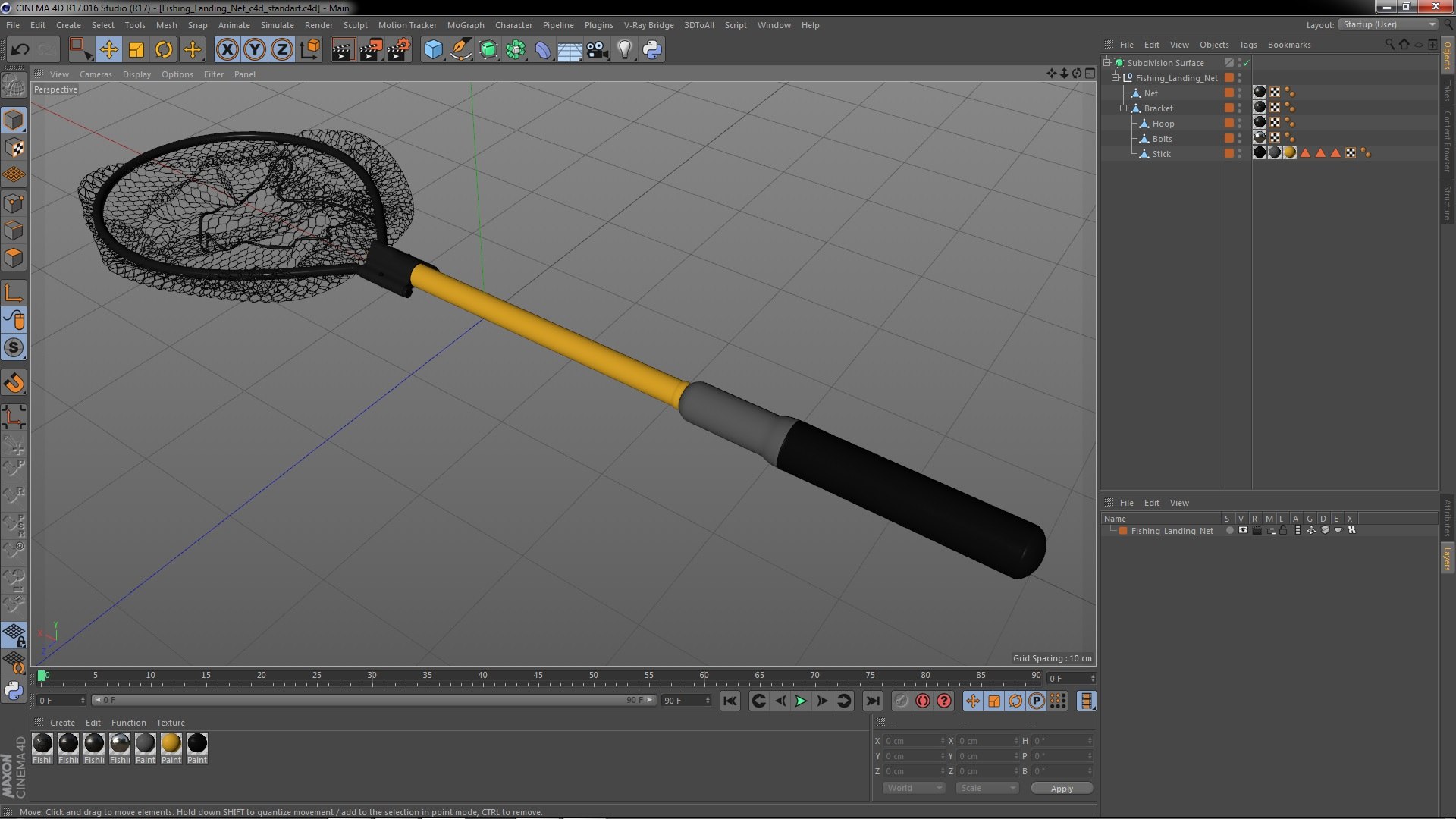Add a Light object bulb icon
Viewport: 1456px width, 819px height.
[x=625, y=50]
